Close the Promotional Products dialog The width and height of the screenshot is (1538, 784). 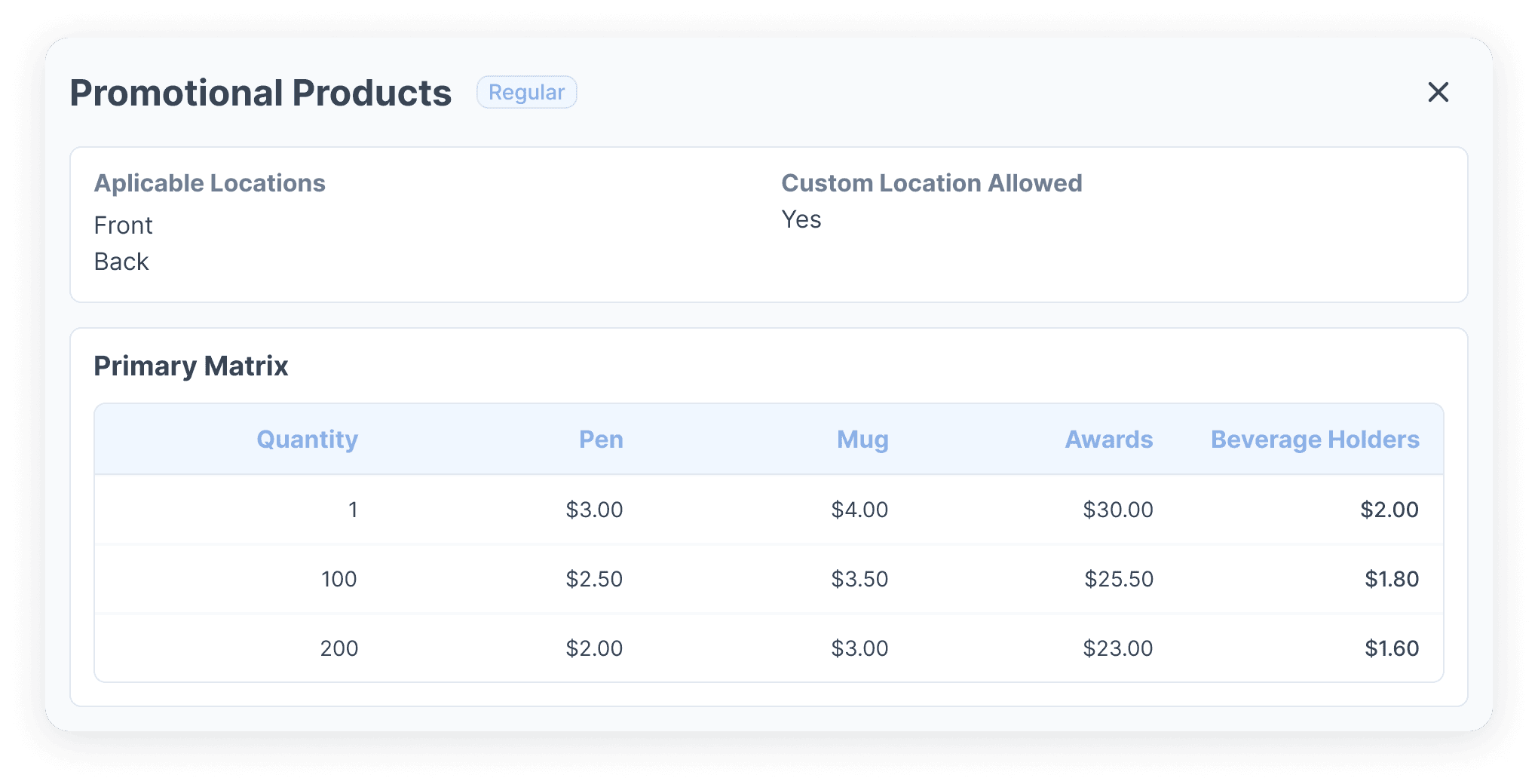point(1438,92)
